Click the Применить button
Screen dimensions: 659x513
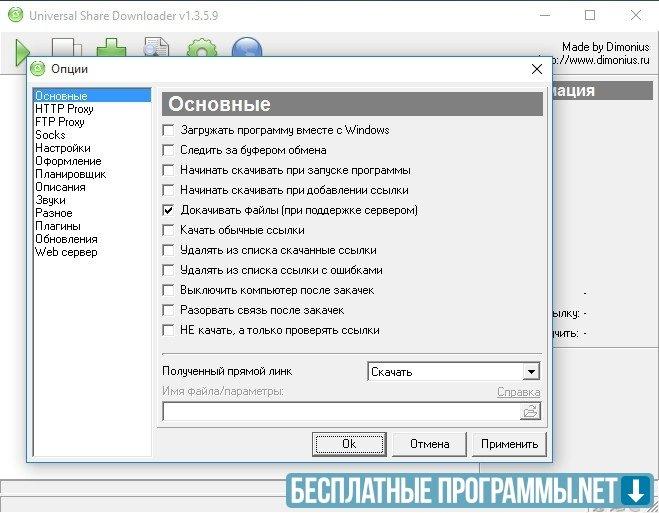(509, 444)
